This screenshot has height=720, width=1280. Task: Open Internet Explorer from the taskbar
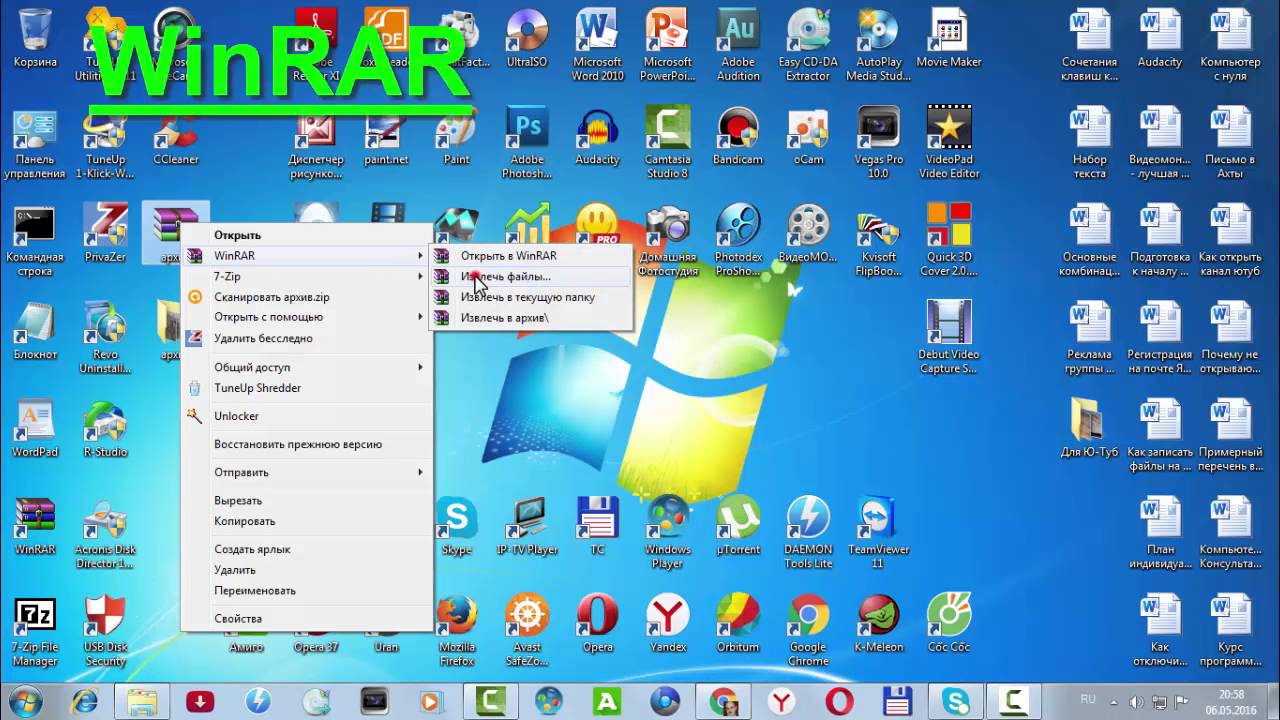(x=84, y=702)
